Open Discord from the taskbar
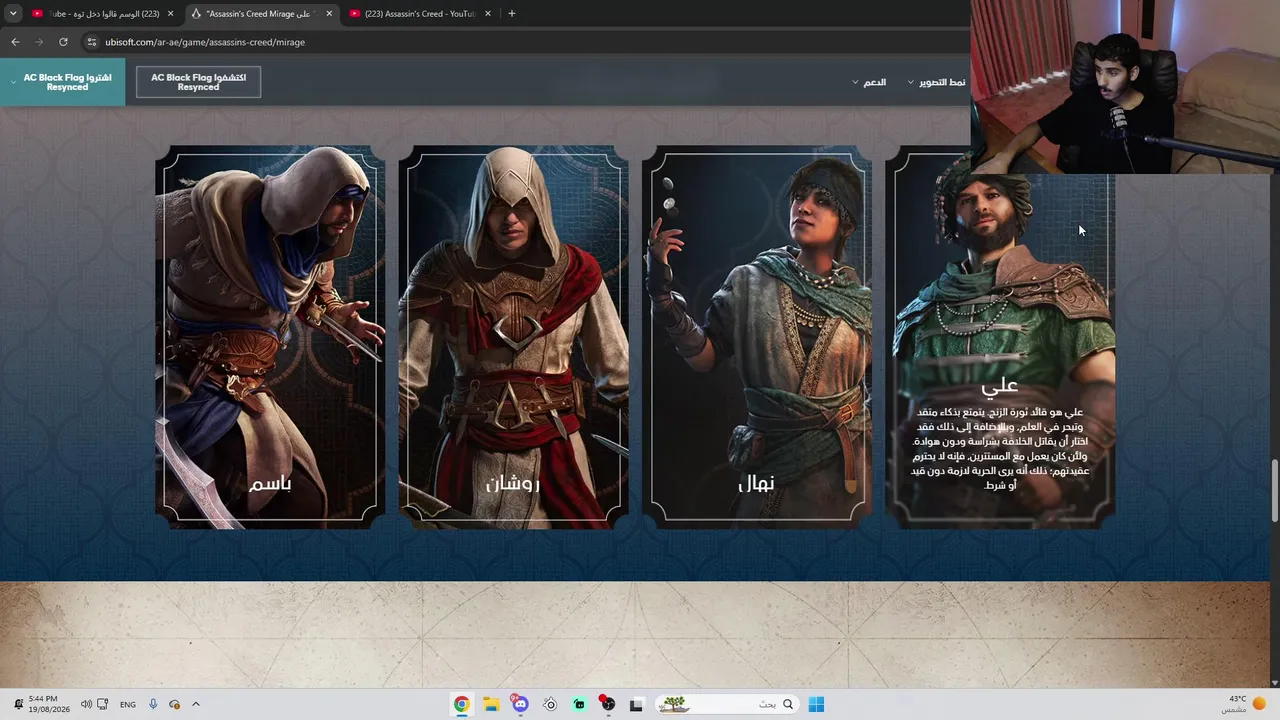 tap(520, 704)
